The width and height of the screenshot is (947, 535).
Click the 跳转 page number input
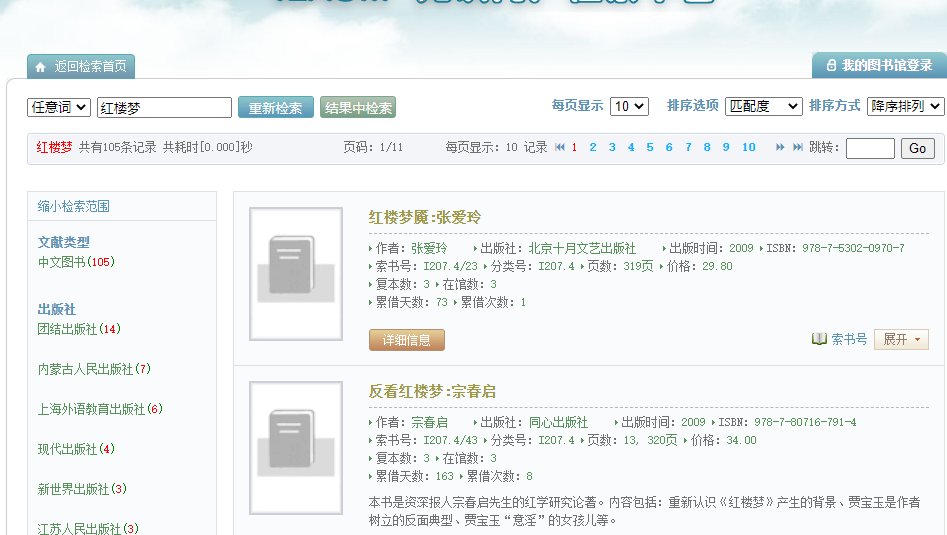(870, 149)
